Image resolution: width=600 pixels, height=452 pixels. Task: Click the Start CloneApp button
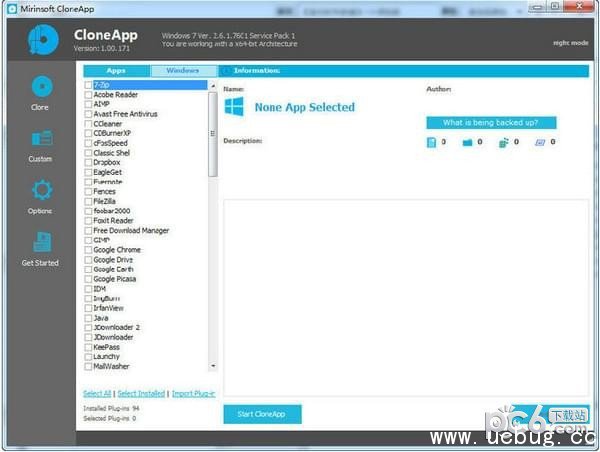(x=262, y=414)
